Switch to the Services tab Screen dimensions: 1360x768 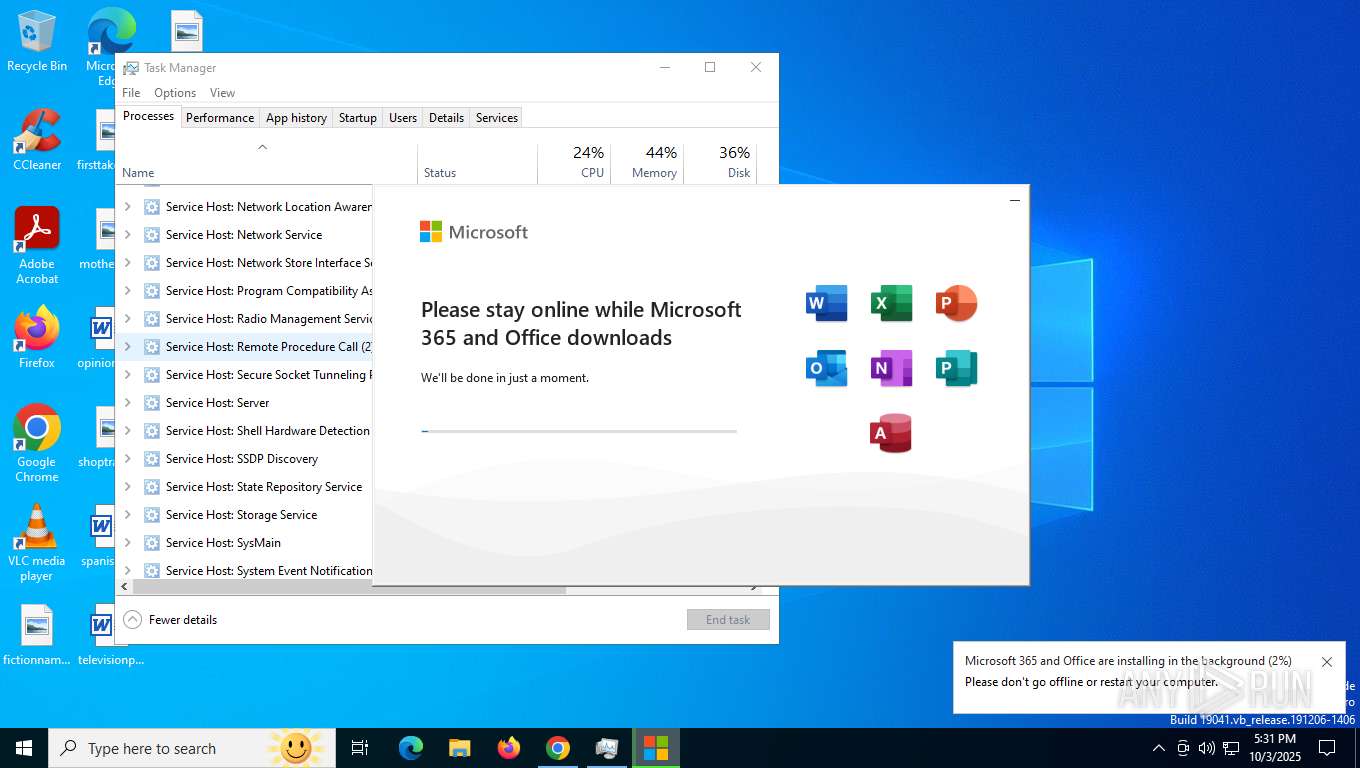pyautogui.click(x=497, y=118)
